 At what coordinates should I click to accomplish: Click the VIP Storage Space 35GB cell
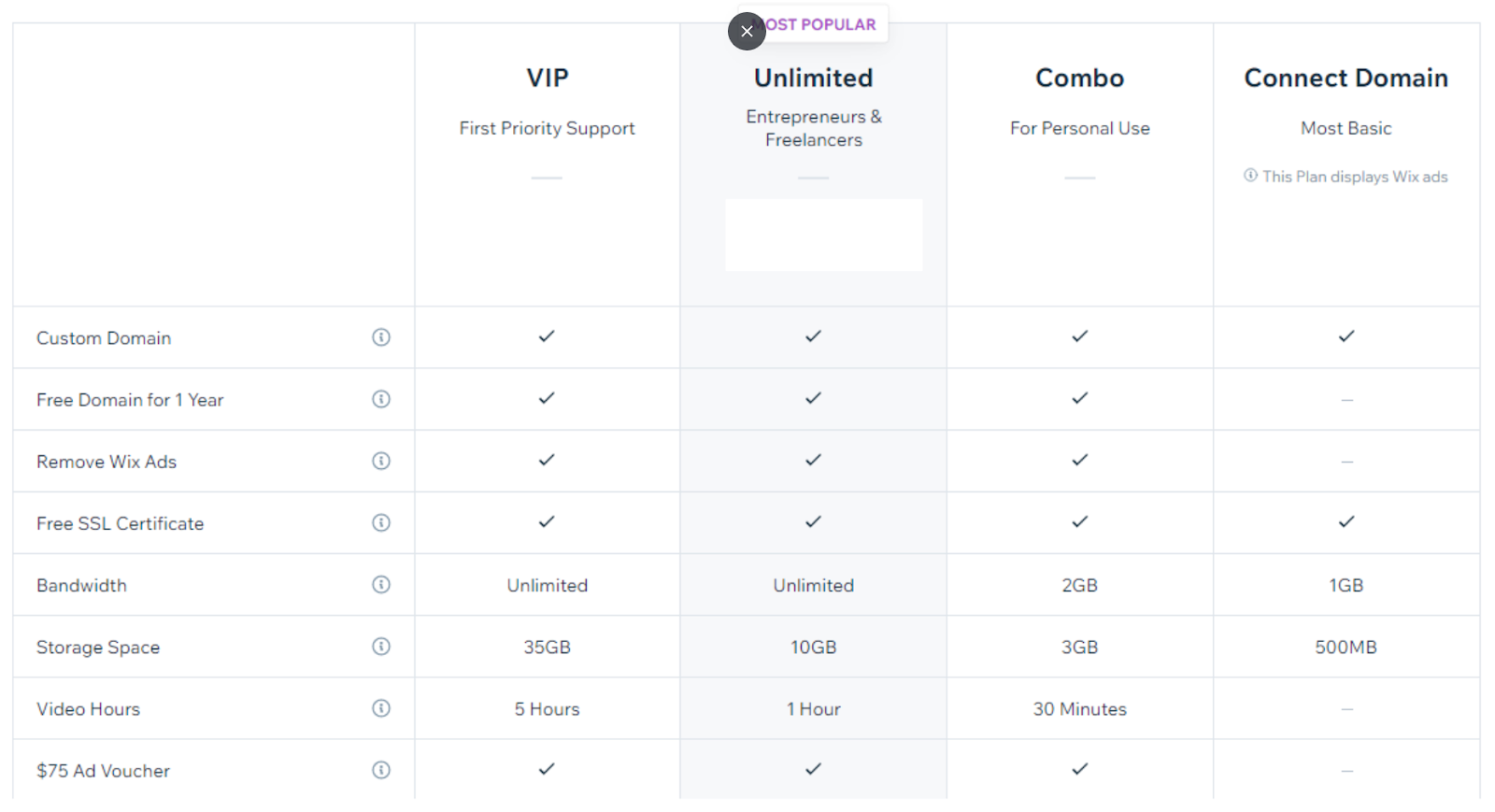tap(548, 647)
